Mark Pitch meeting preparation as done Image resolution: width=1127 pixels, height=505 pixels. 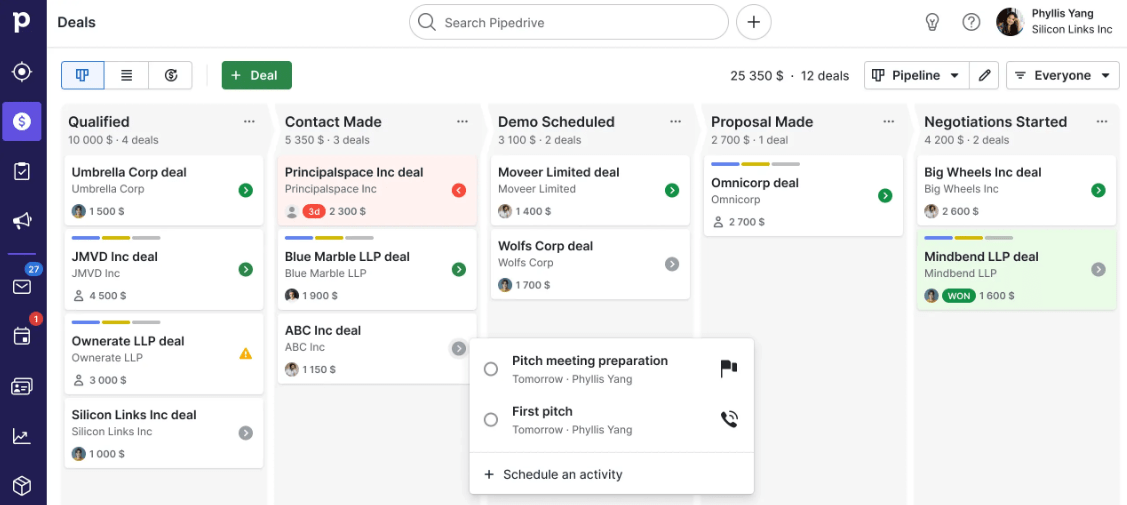491,369
